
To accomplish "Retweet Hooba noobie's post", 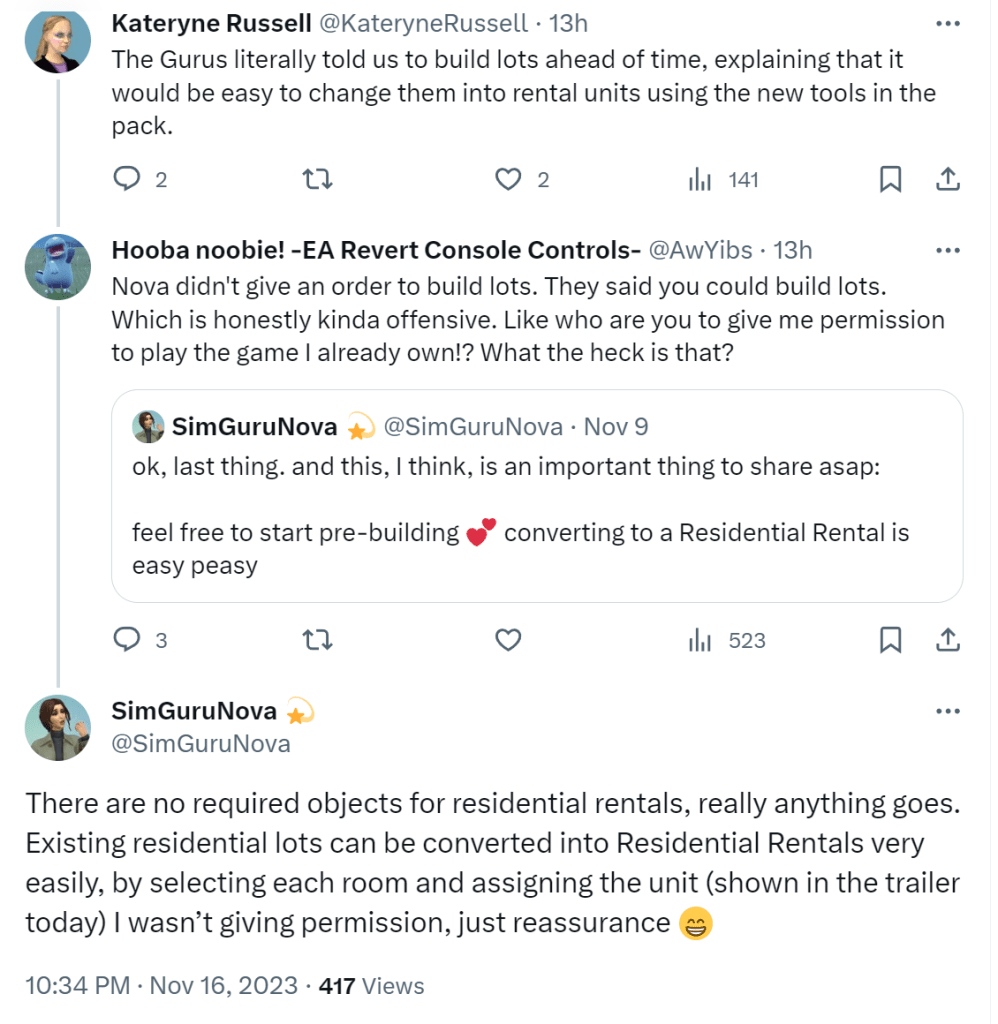I will pos(317,640).
